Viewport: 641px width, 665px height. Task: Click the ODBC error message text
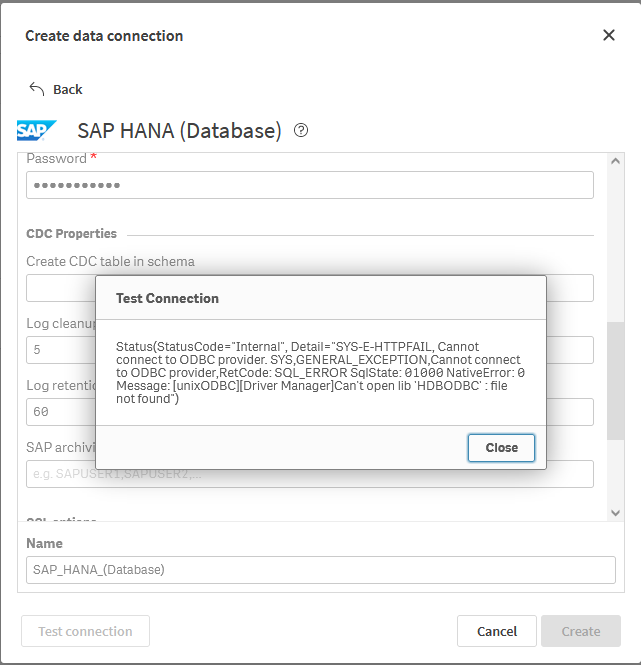click(320, 372)
